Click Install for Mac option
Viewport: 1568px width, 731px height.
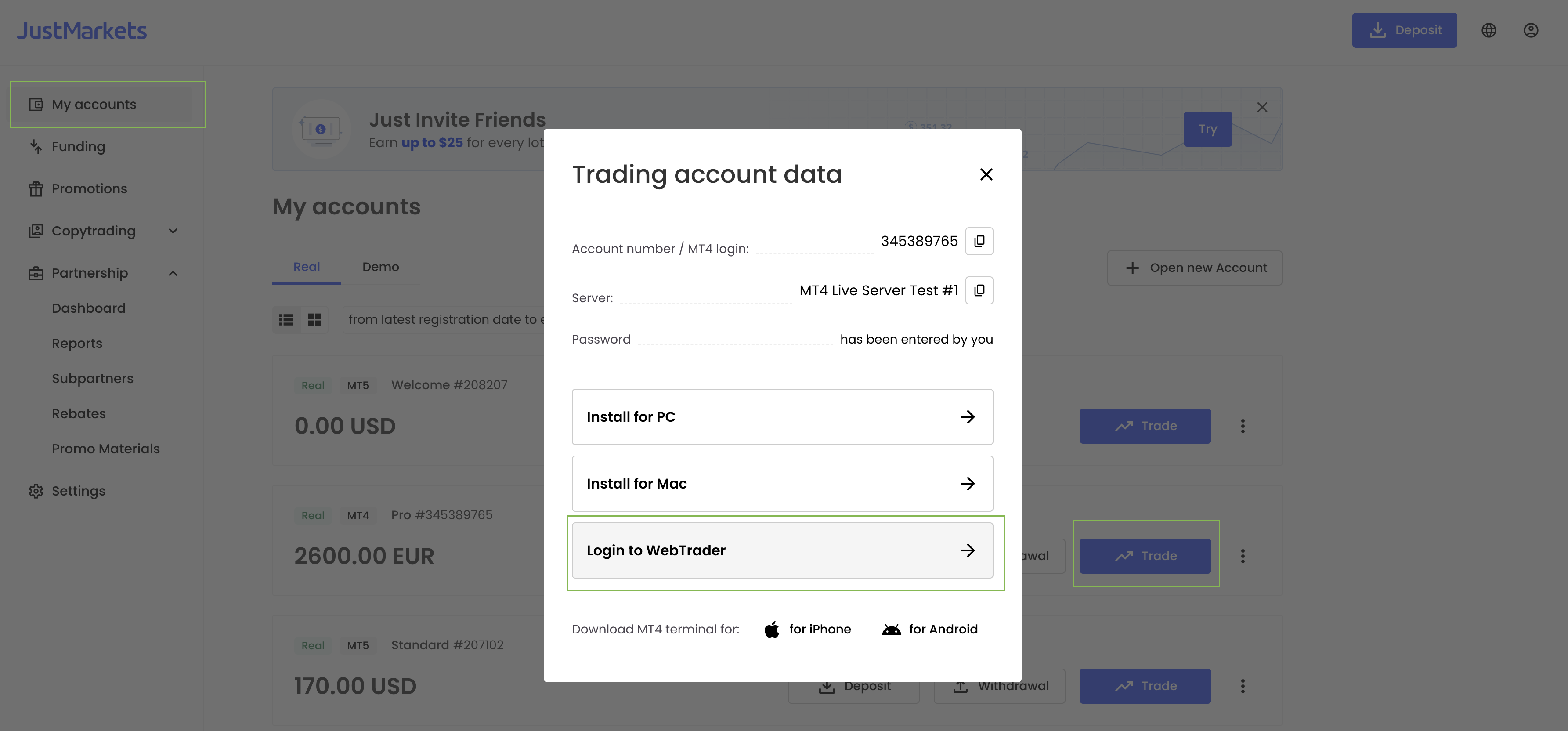tap(782, 484)
